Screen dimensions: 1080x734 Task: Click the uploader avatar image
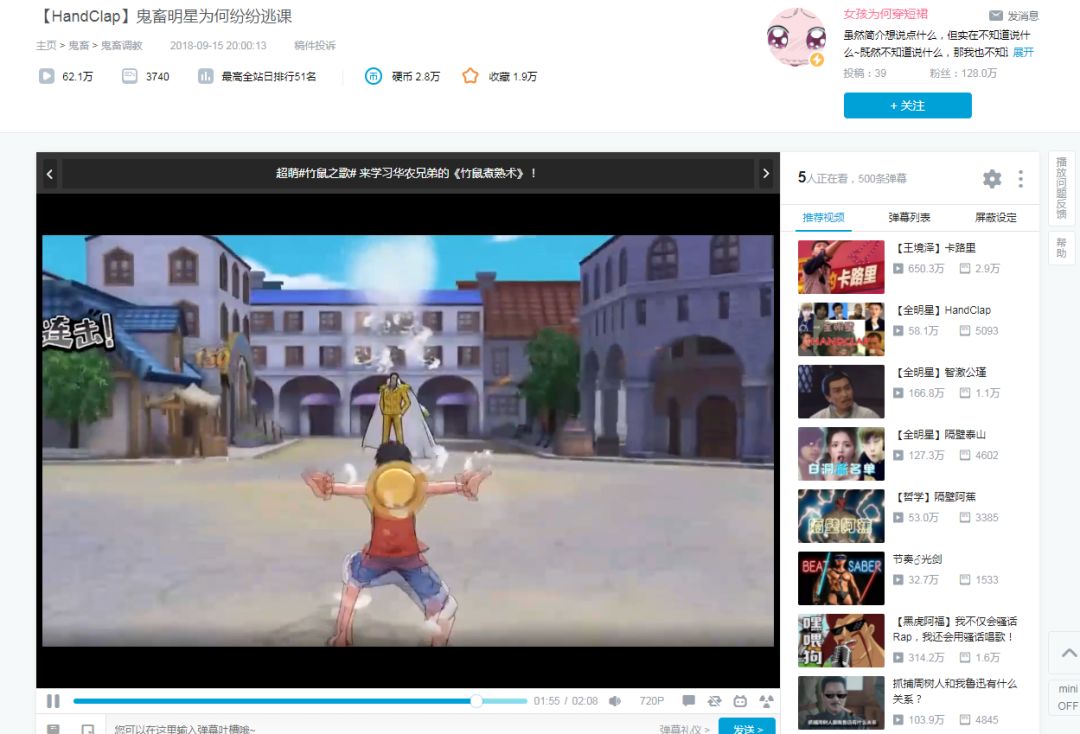coord(796,38)
